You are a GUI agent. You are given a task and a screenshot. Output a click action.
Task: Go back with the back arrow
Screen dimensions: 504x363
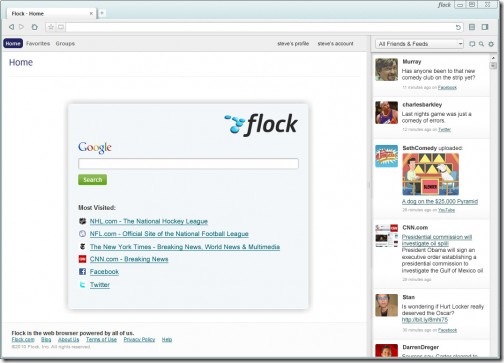pyautogui.click(x=11, y=27)
